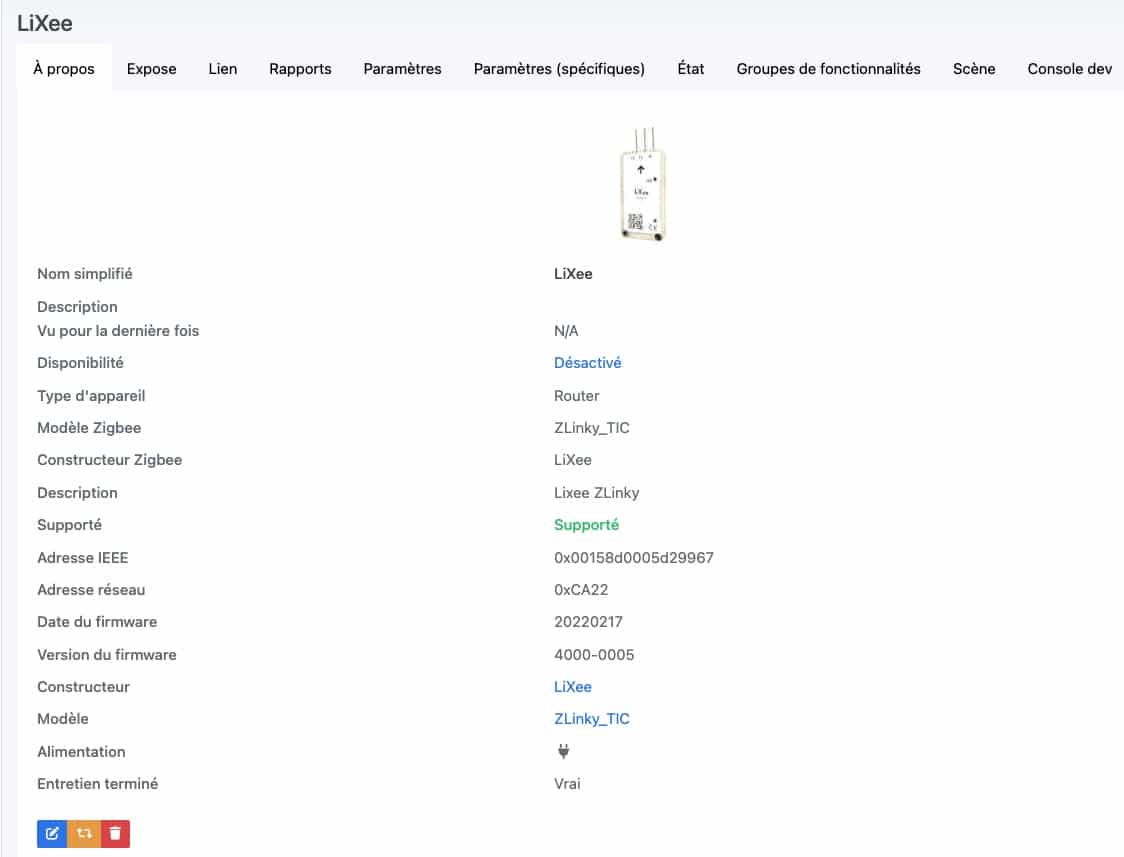Click the N/A last seen value
Viewport: 1124px width, 857px height.
pyautogui.click(x=566, y=330)
